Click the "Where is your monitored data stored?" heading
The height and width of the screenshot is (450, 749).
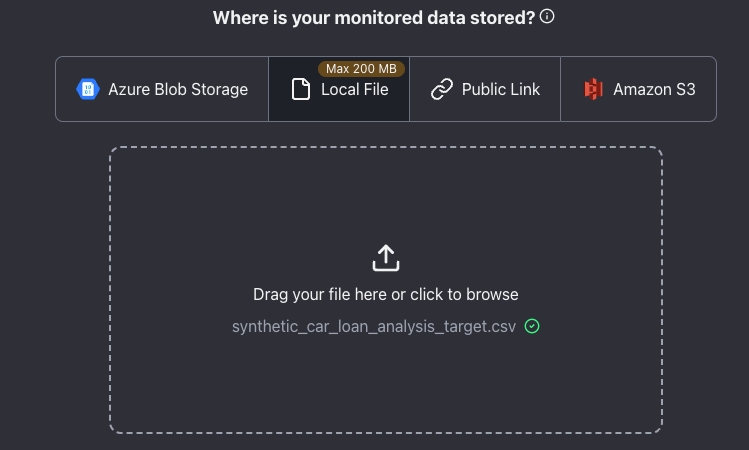[374, 17]
